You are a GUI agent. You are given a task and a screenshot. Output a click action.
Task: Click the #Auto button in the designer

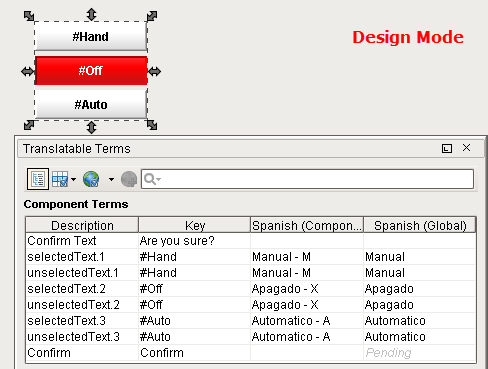point(91,105)
